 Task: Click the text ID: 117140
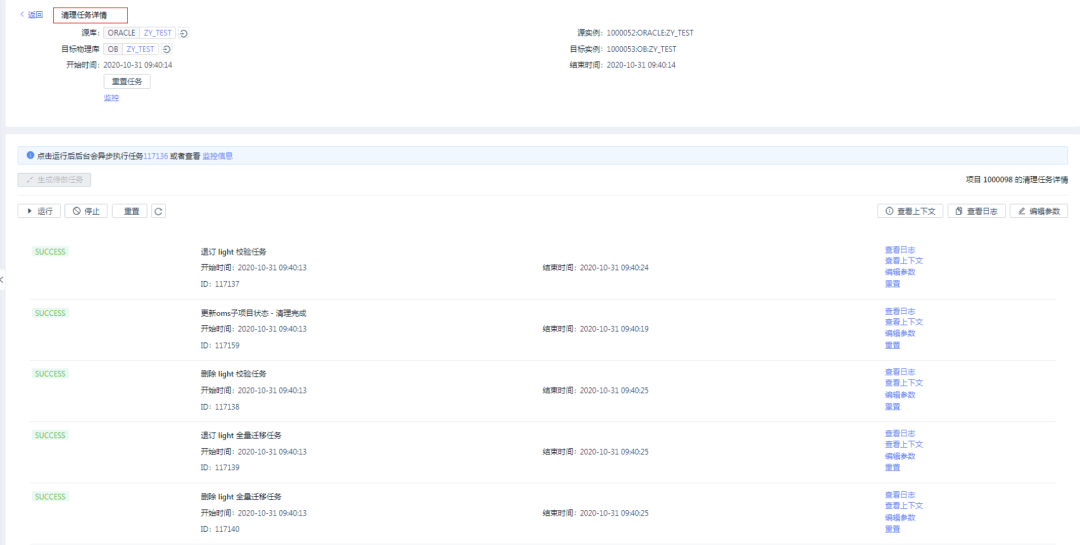[x=220, y=529]
